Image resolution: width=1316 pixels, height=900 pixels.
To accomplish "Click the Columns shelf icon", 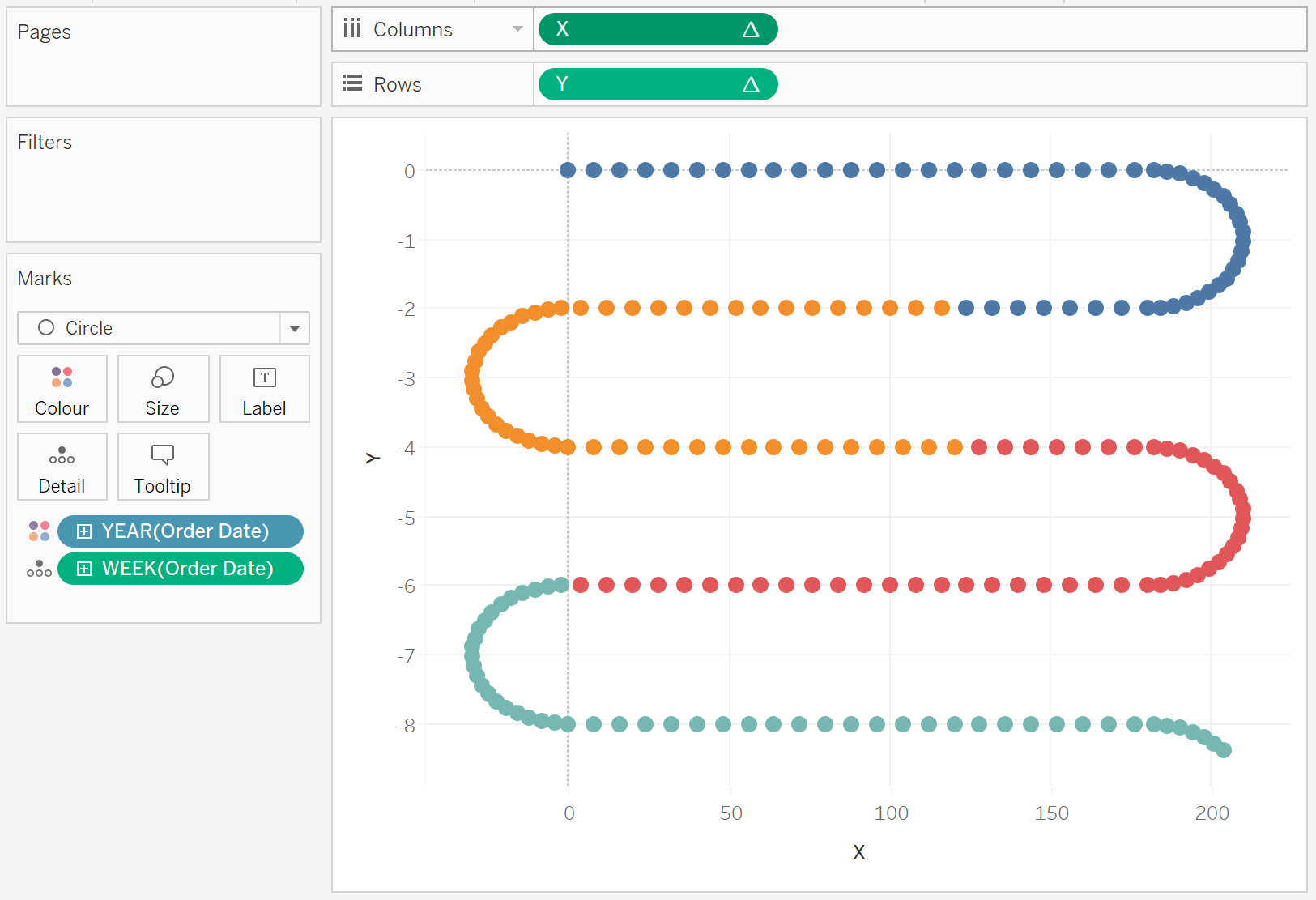I will point(352,29).
